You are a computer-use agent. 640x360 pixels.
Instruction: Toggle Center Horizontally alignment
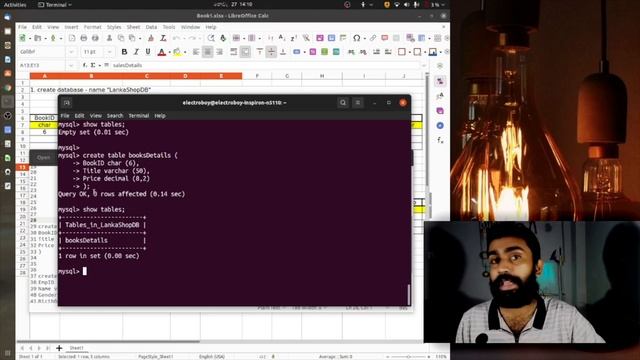pyautogui.click(x=208, y=52)
